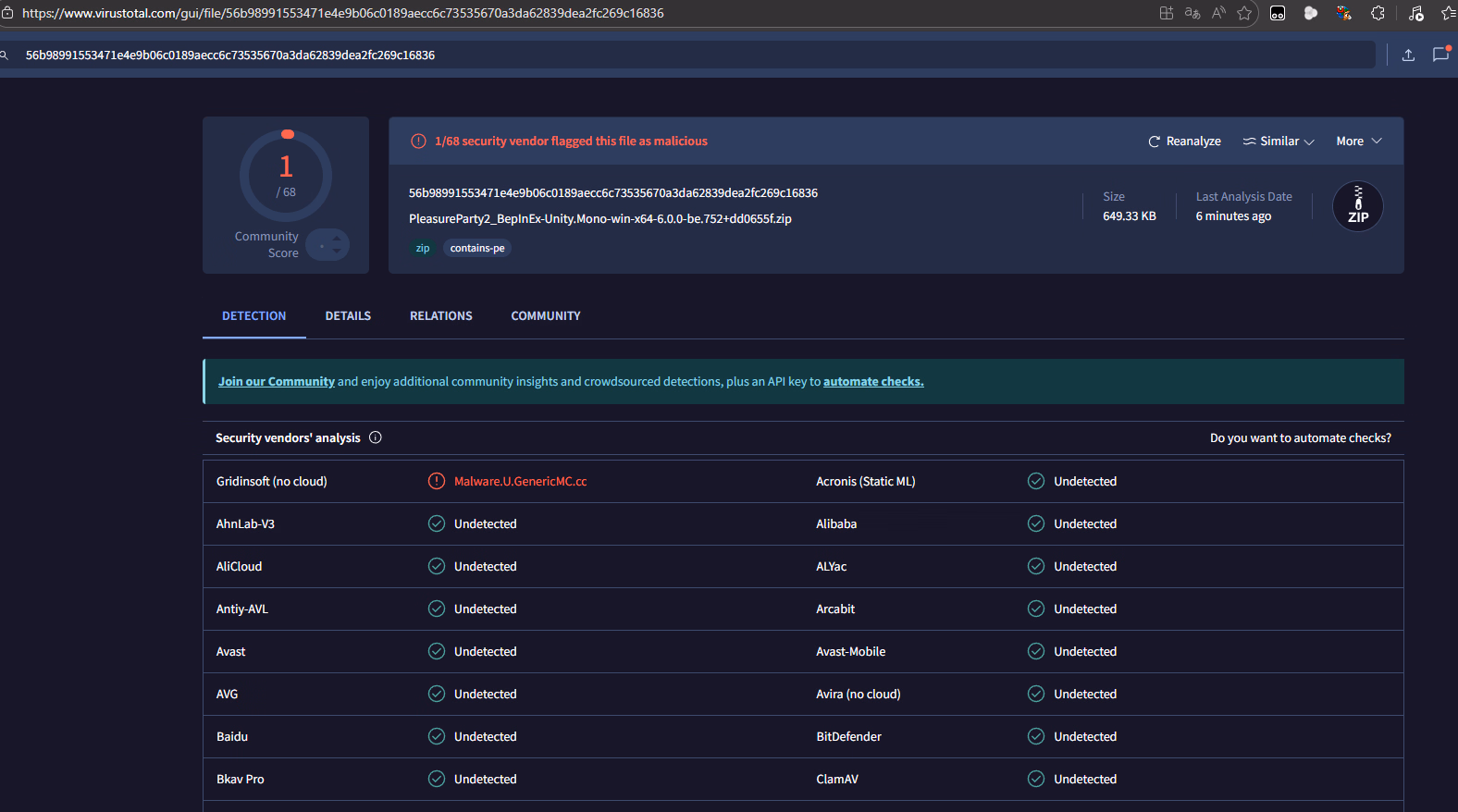Click the automate checks link
The width and height of the screenshot is (1458, 812).
tap(872, 382)
